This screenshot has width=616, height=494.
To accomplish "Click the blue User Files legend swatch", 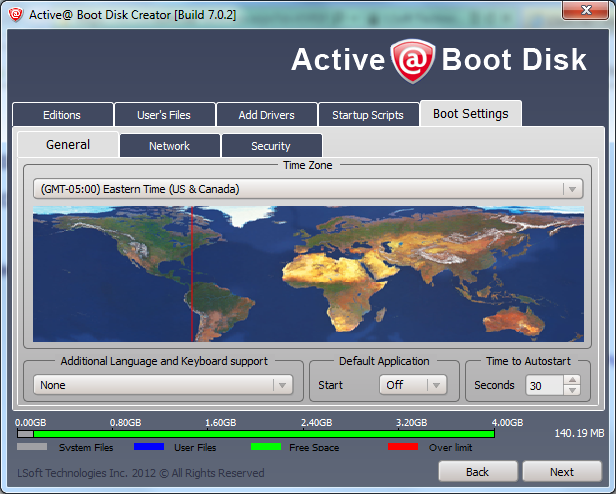I will point(148,447).
